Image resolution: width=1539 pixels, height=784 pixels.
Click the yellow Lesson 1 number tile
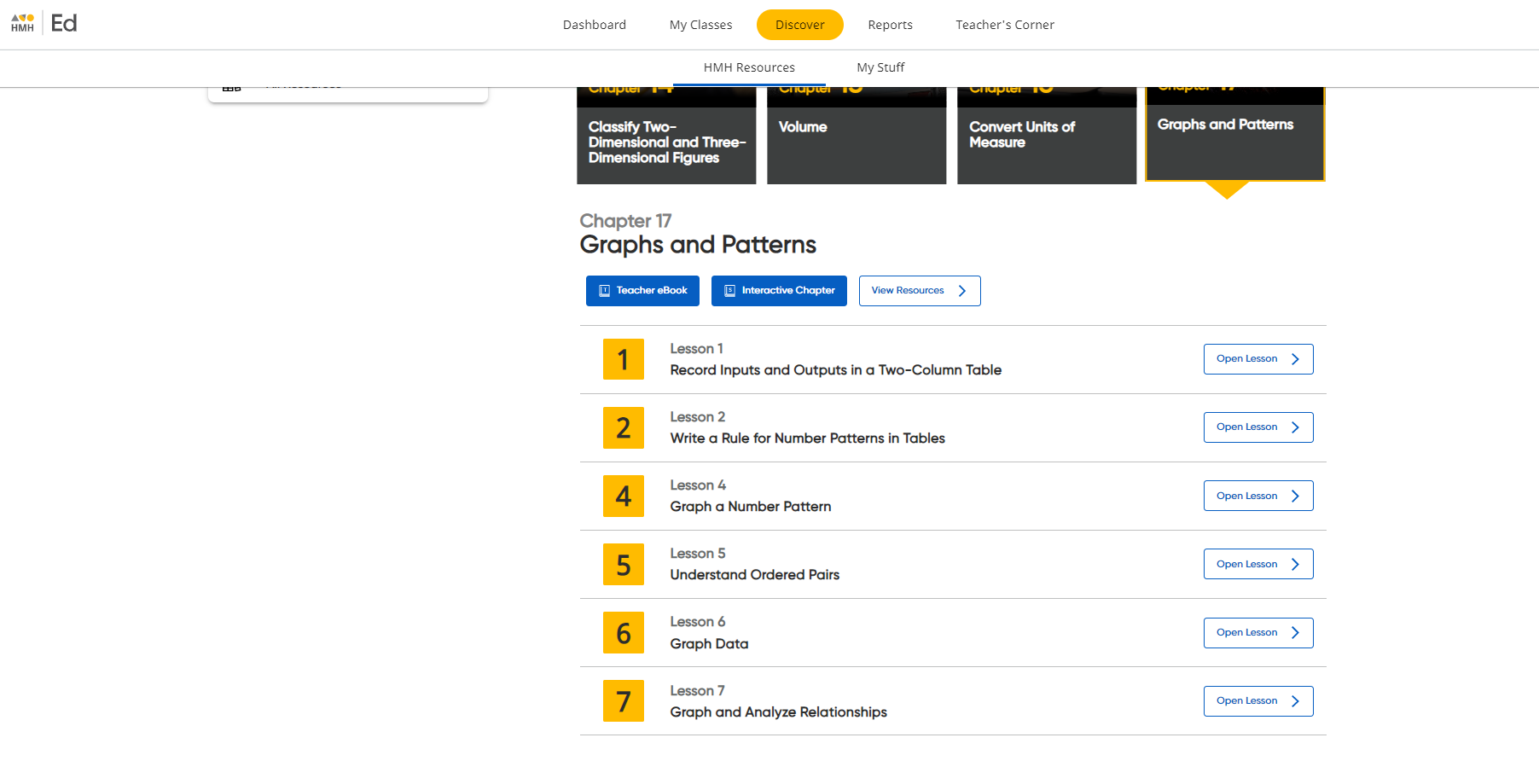(x=623, y=359)
